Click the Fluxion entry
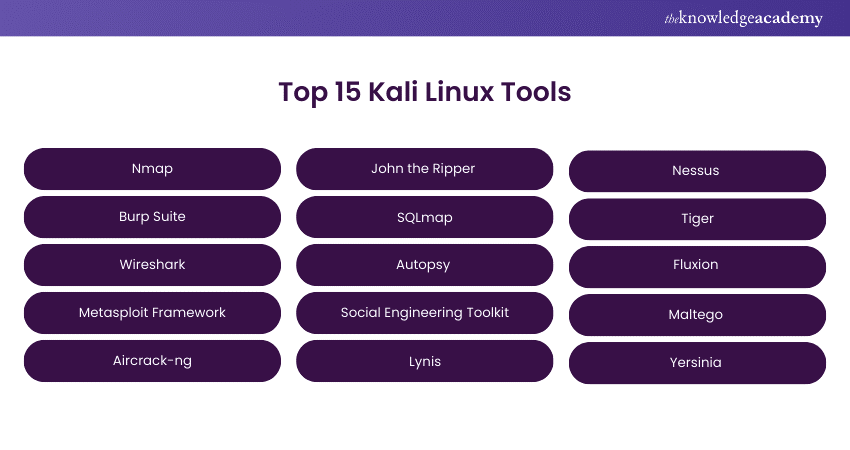The height and width of the screenshot is (450, 850). (x=697, y=266)
